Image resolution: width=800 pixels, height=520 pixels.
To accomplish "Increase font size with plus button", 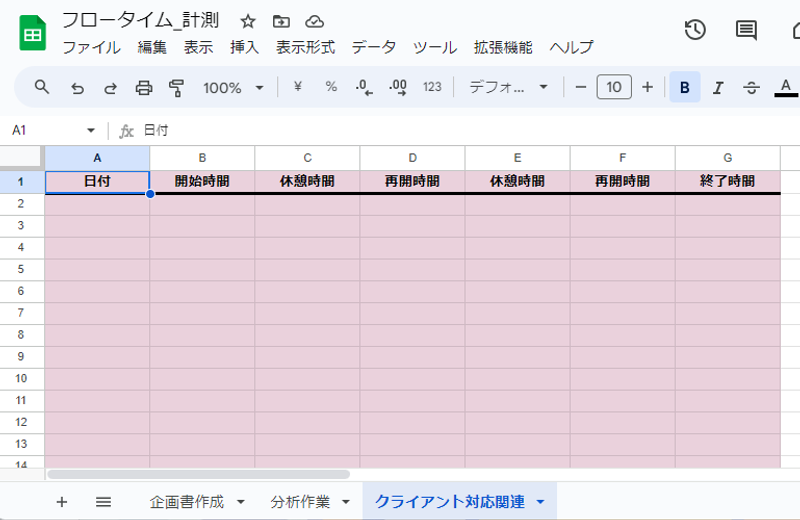I will 647,87.
